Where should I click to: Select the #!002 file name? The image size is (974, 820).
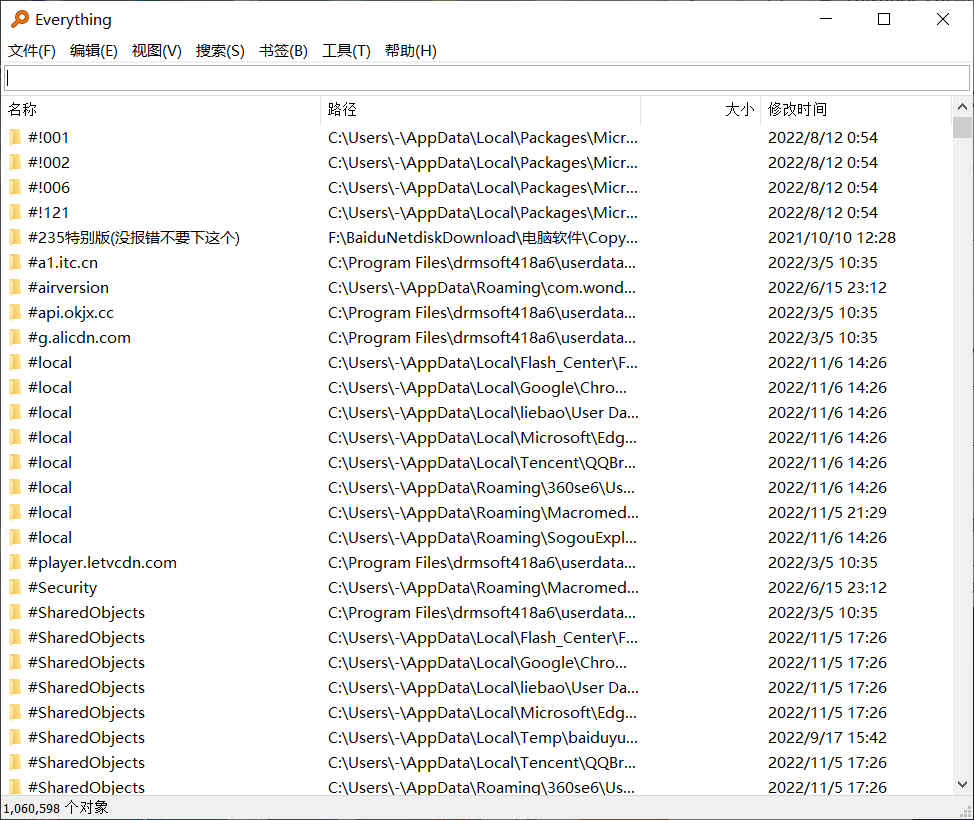pyautogui.click(x=48, y=162)
